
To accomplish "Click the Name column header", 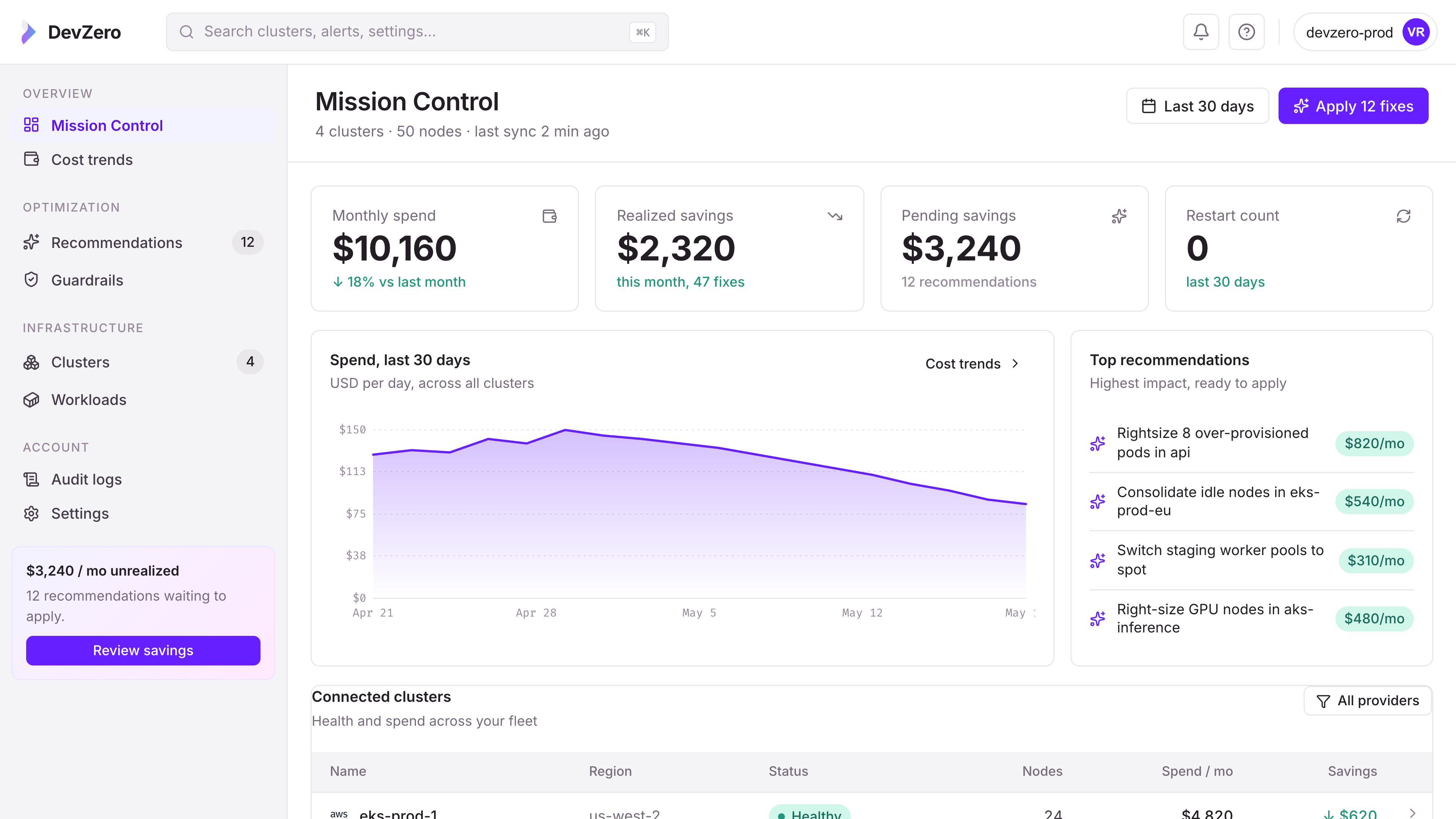I will pyautogui.click(x=348, y=771).
